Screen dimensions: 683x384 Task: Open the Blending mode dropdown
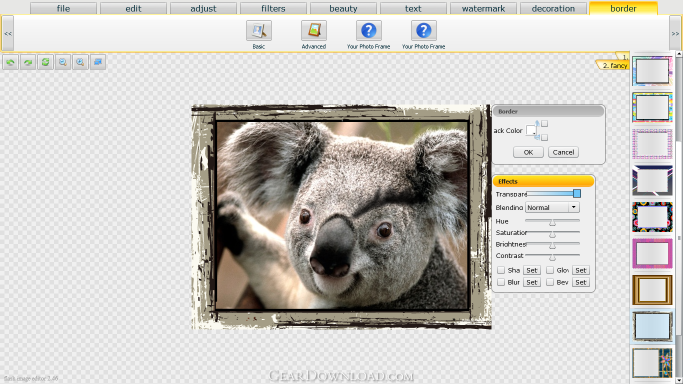coord(552,208)
